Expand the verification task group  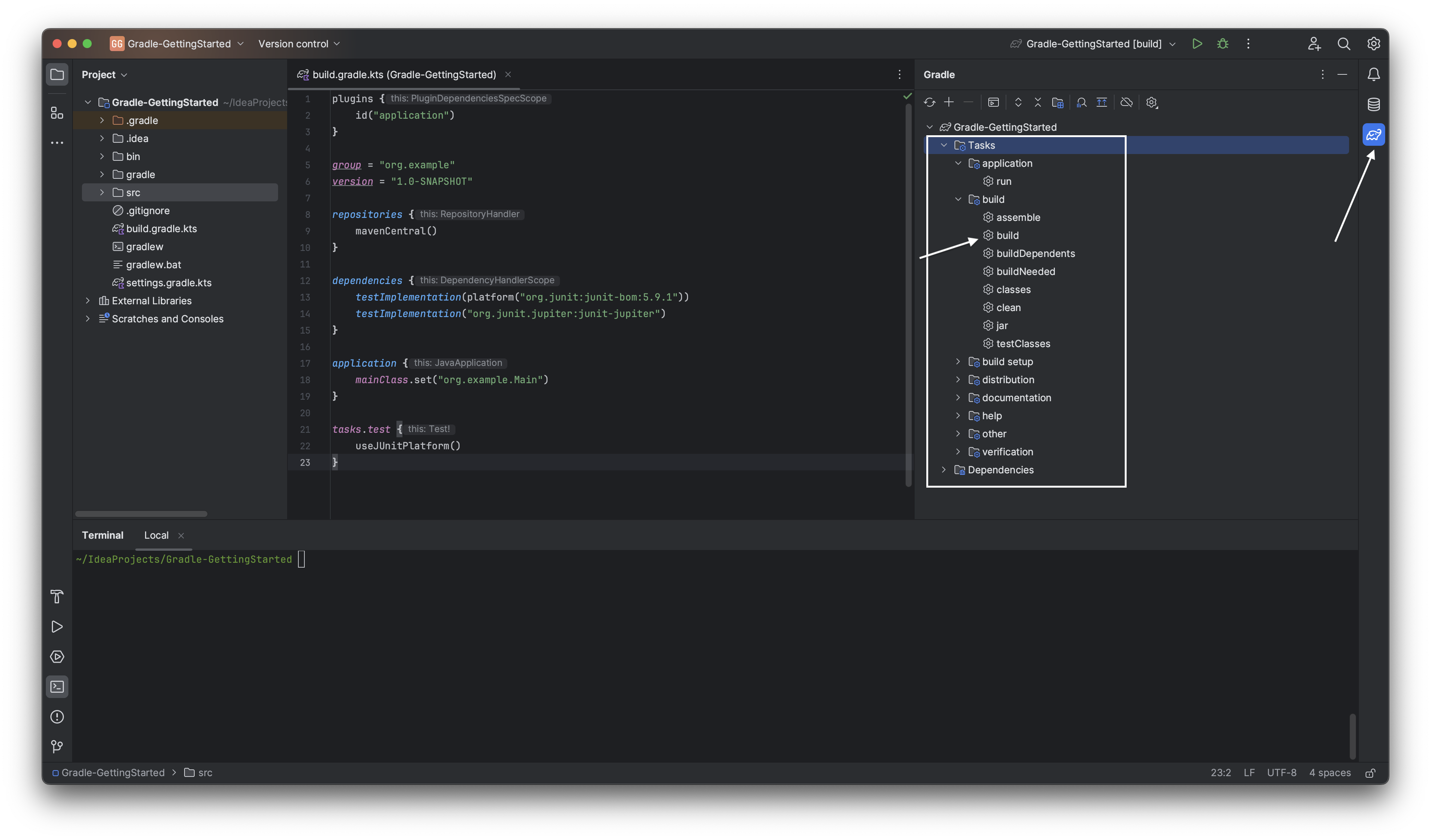(958, 452)
